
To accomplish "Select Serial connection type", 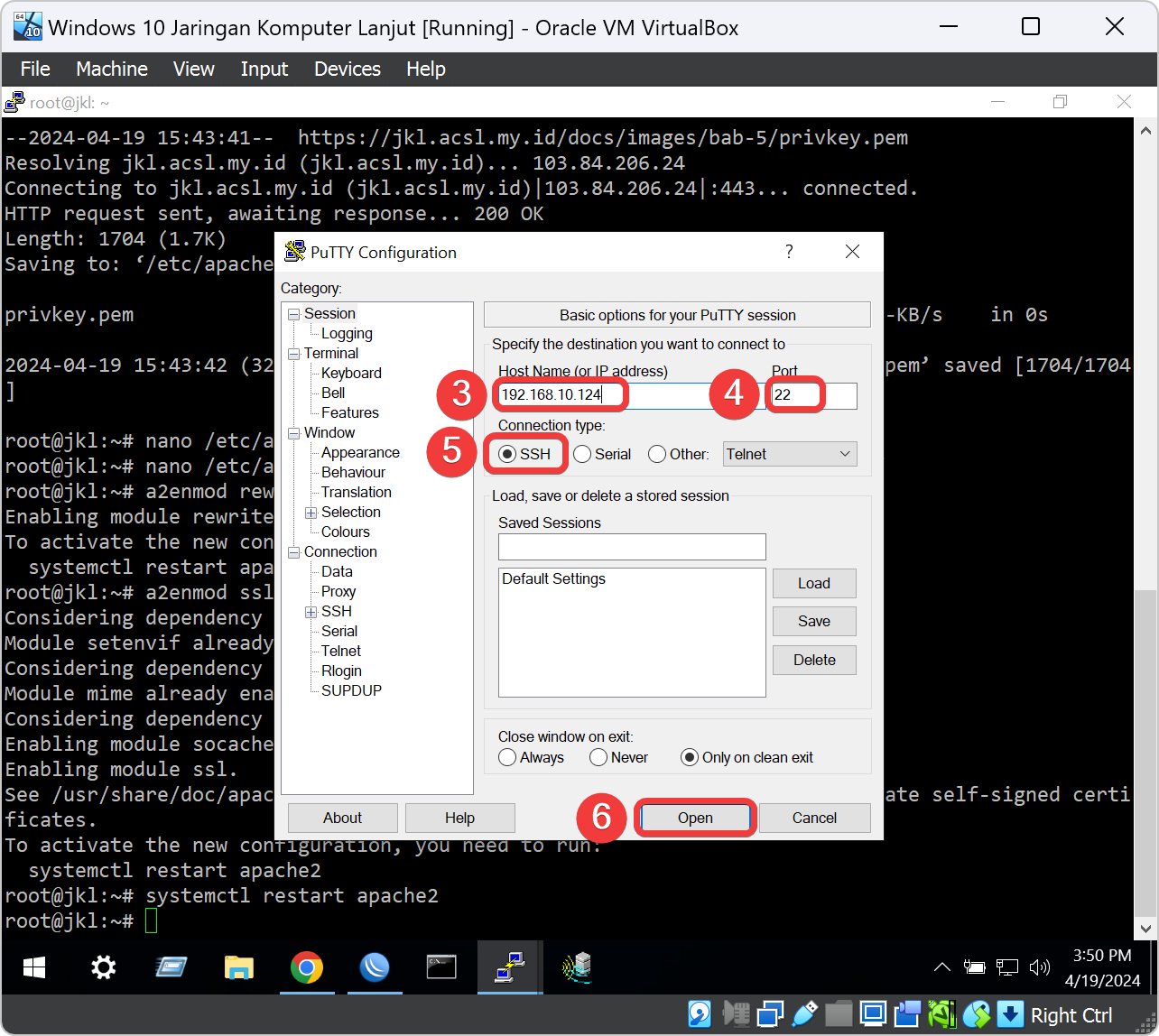I will 602,454.
